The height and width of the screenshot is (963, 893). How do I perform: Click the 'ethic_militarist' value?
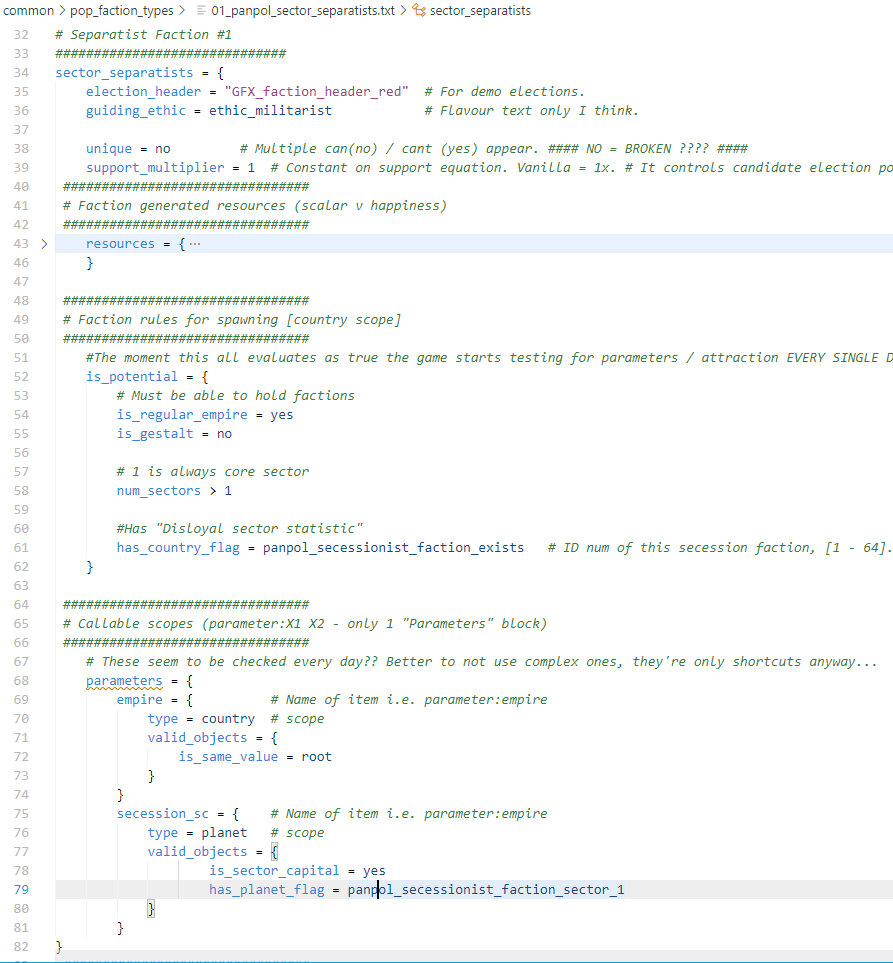coord(270,111)
